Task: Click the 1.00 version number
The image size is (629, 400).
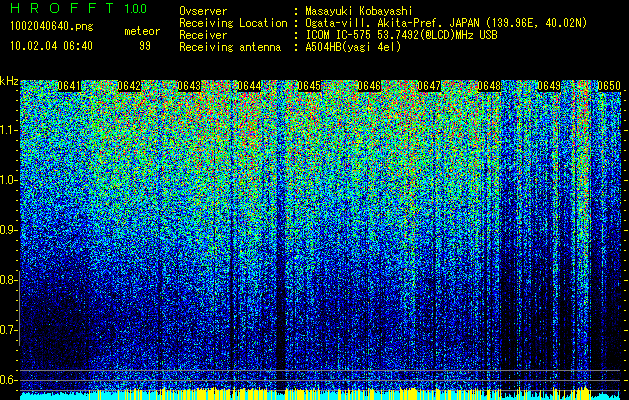Action: point(136,8)
